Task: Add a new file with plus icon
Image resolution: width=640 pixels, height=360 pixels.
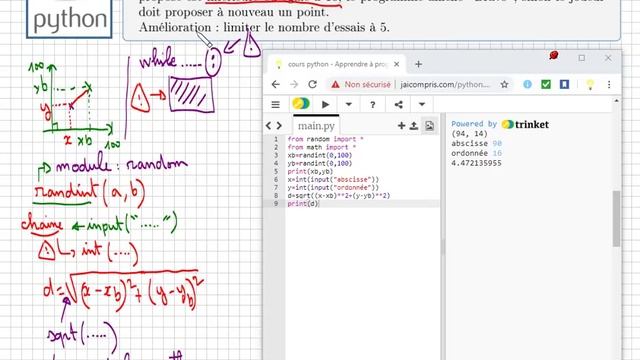Action: click(401, 126)
